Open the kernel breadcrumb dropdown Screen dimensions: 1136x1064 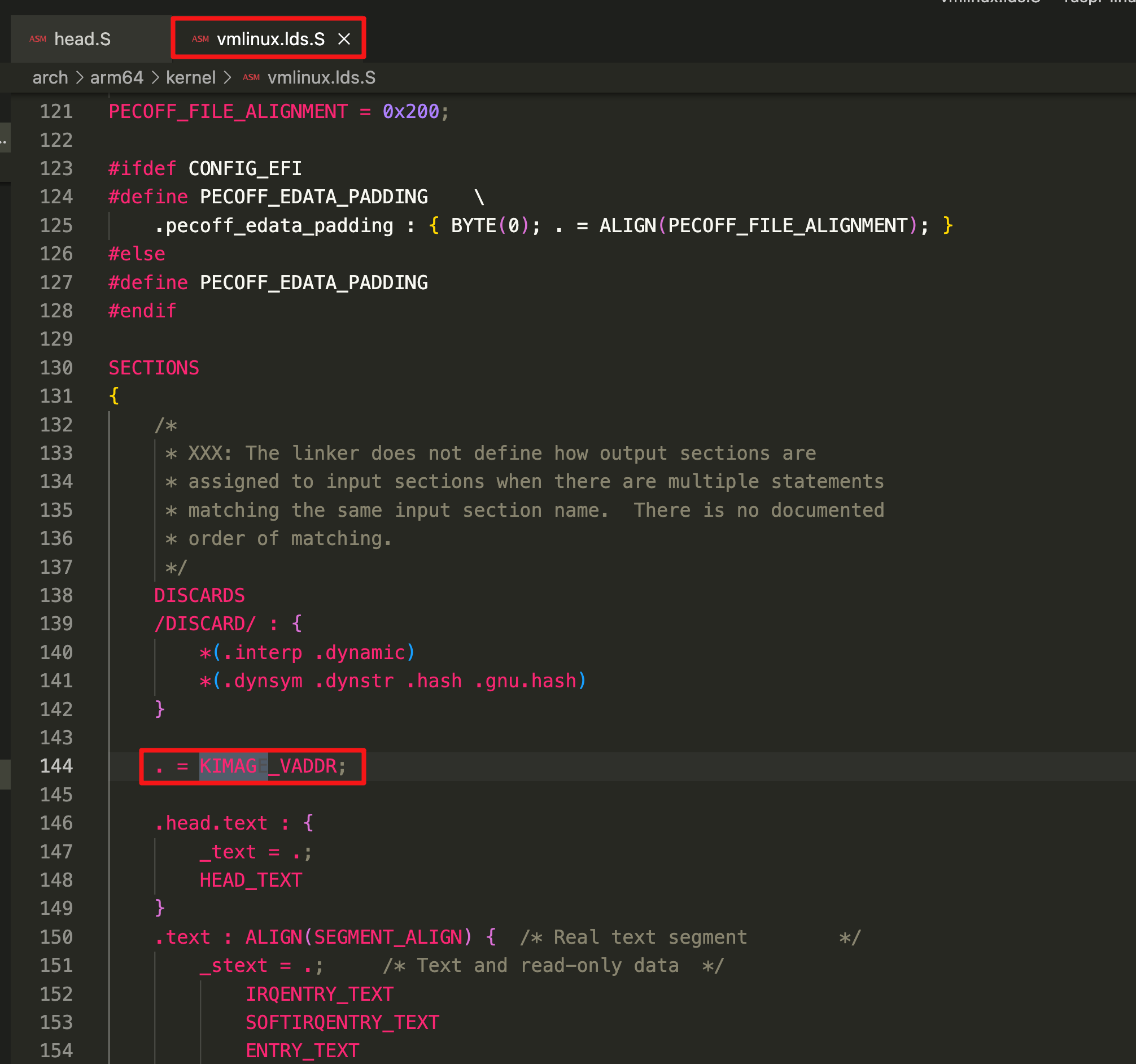[190, 78]
